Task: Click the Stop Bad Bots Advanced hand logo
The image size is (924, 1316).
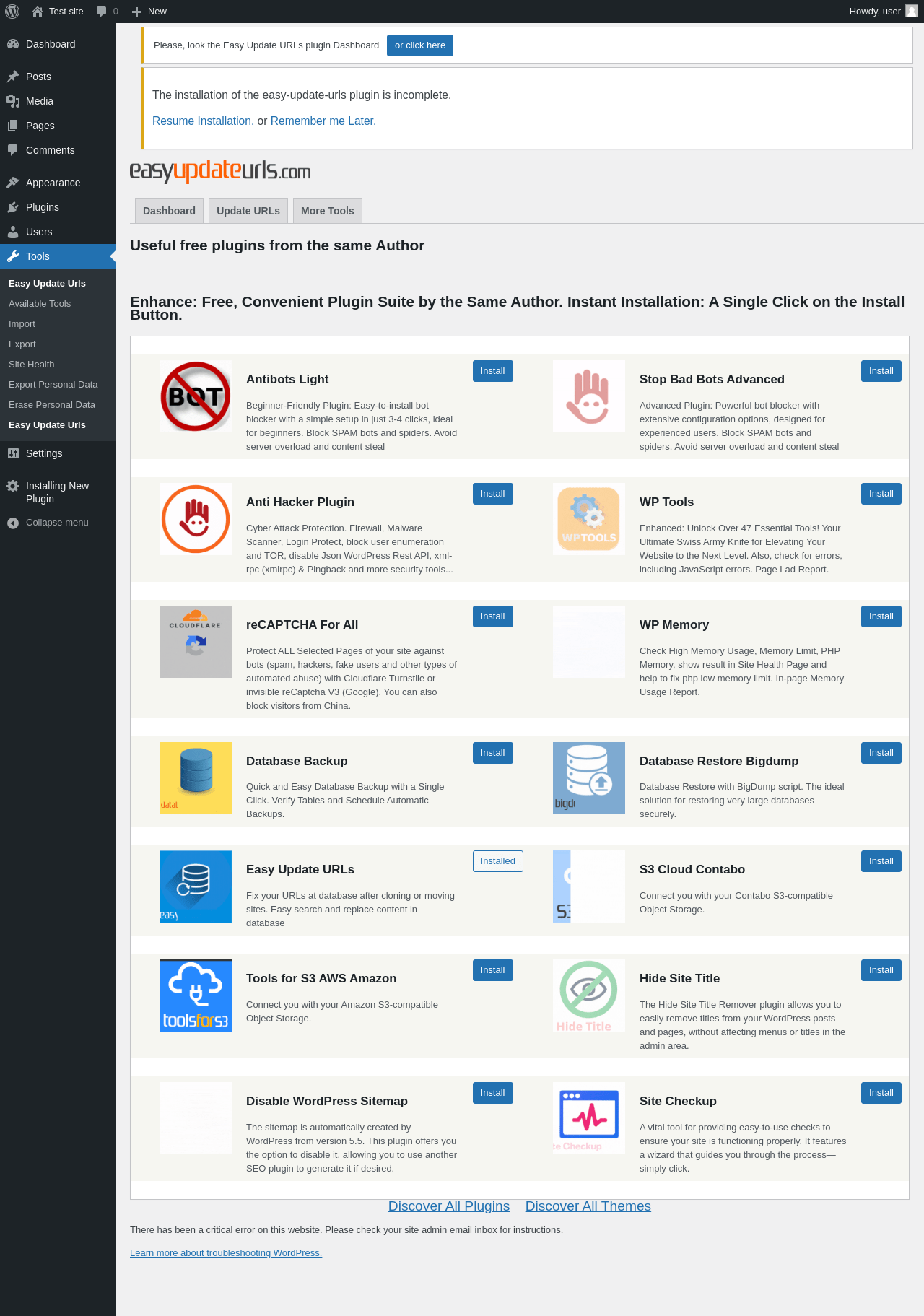Action: point(589,396)
